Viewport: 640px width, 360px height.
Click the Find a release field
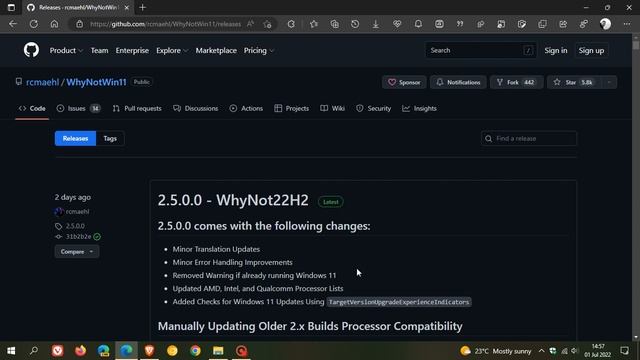529,138
